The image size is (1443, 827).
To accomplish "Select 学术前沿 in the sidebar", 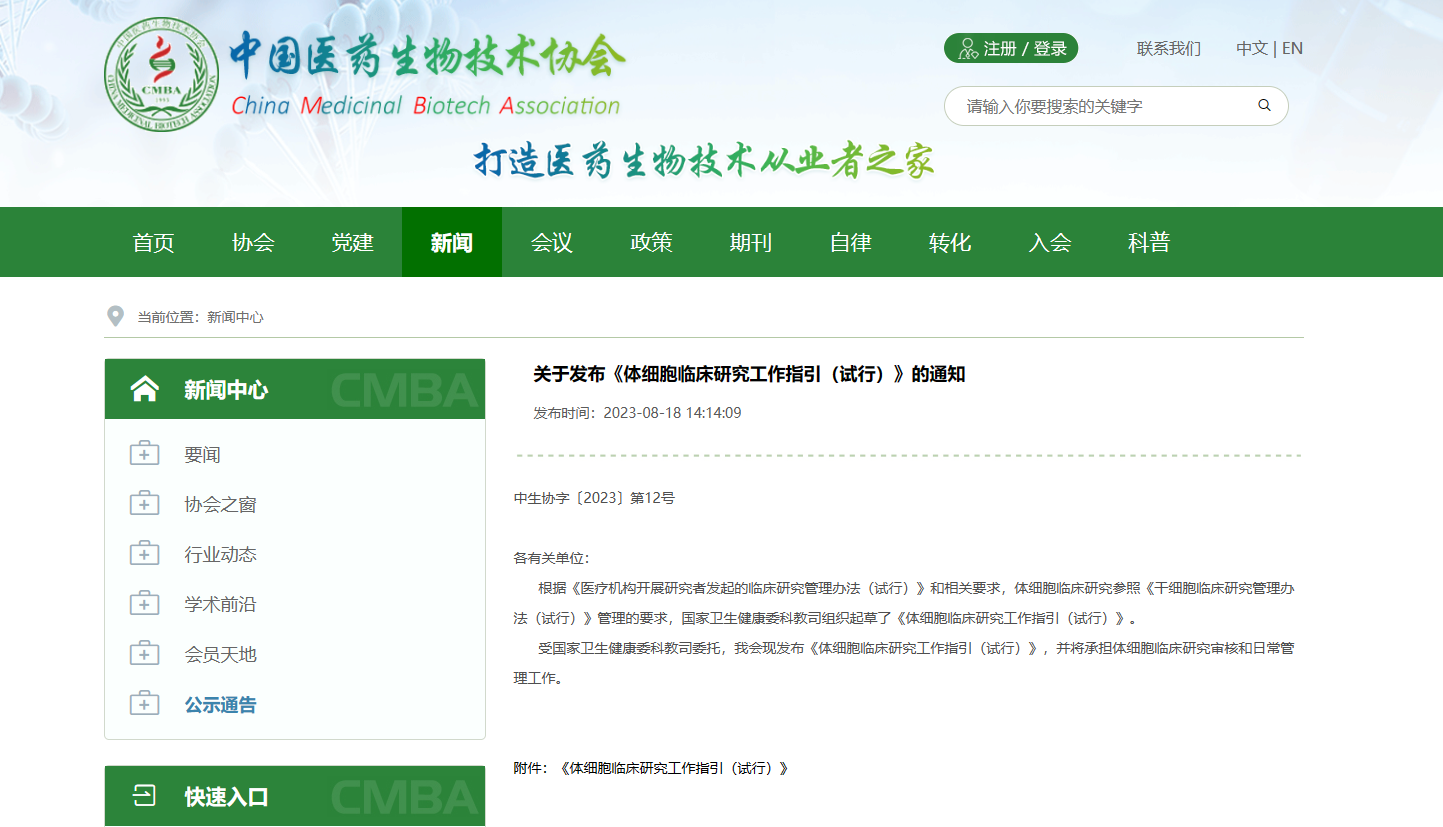I will click(x=220, y=605).
